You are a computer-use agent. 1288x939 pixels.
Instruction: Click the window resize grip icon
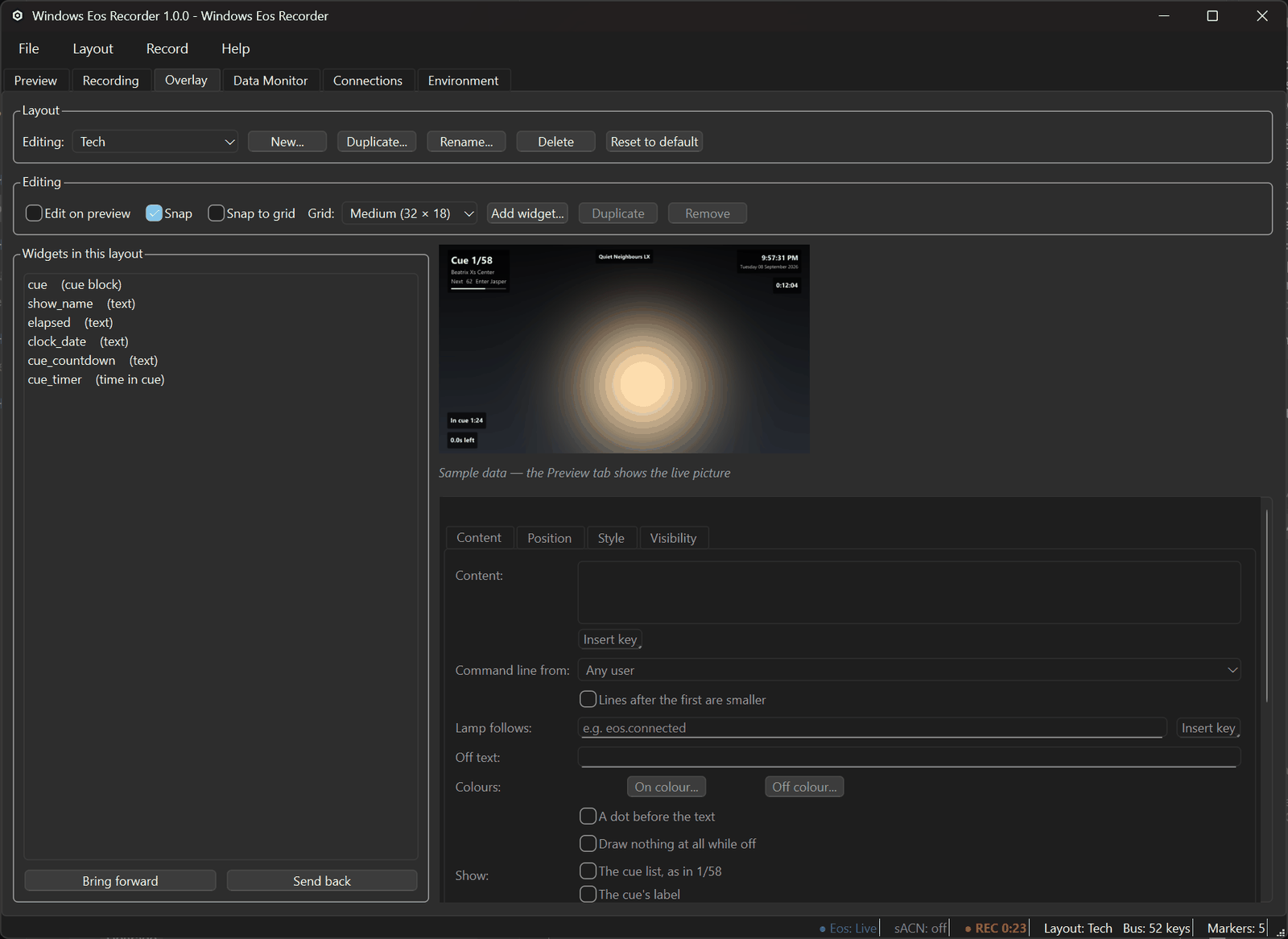tap(1280, 932)
